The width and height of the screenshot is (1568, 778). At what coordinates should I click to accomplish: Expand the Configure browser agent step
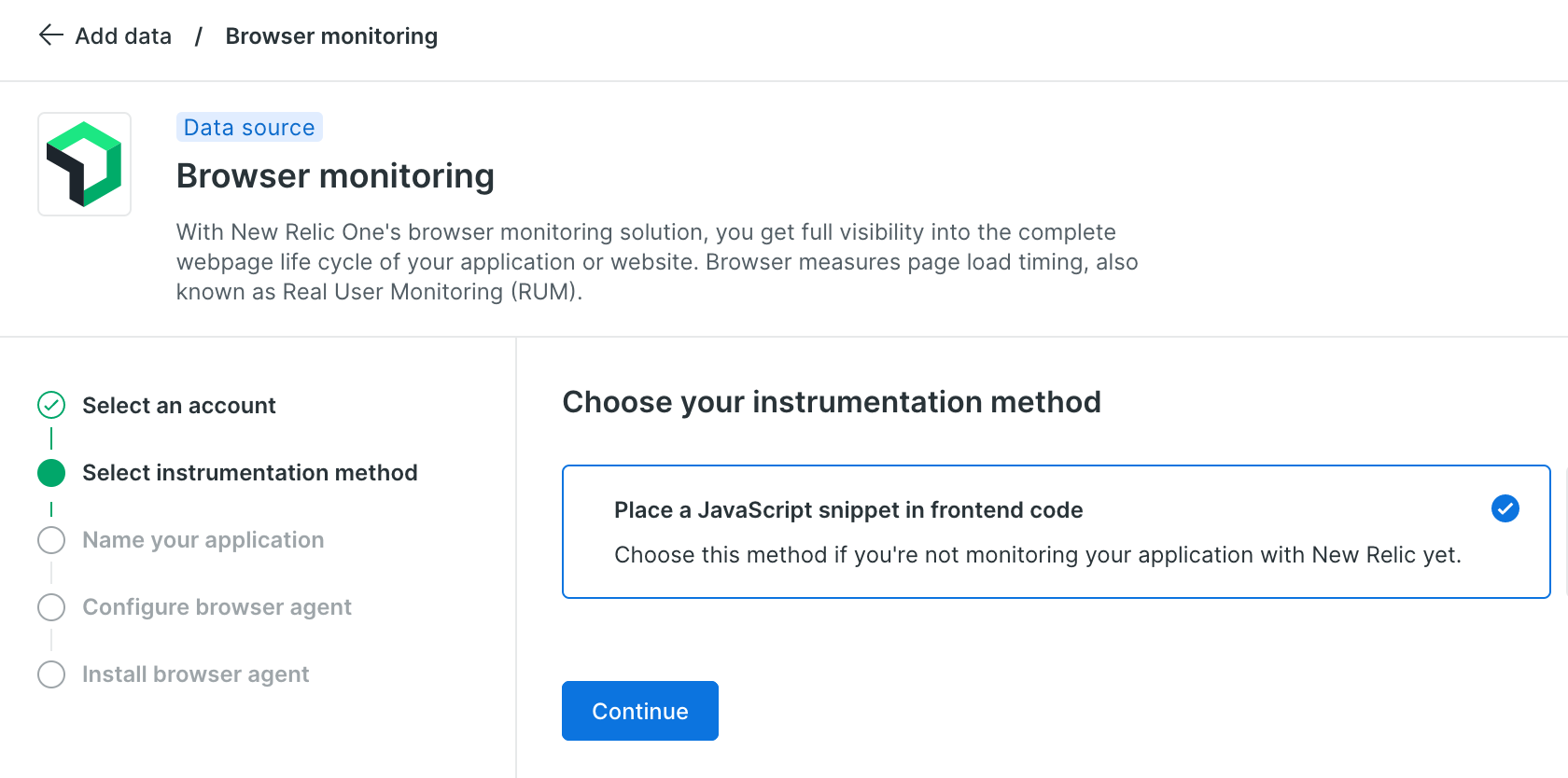click(217, 607)
